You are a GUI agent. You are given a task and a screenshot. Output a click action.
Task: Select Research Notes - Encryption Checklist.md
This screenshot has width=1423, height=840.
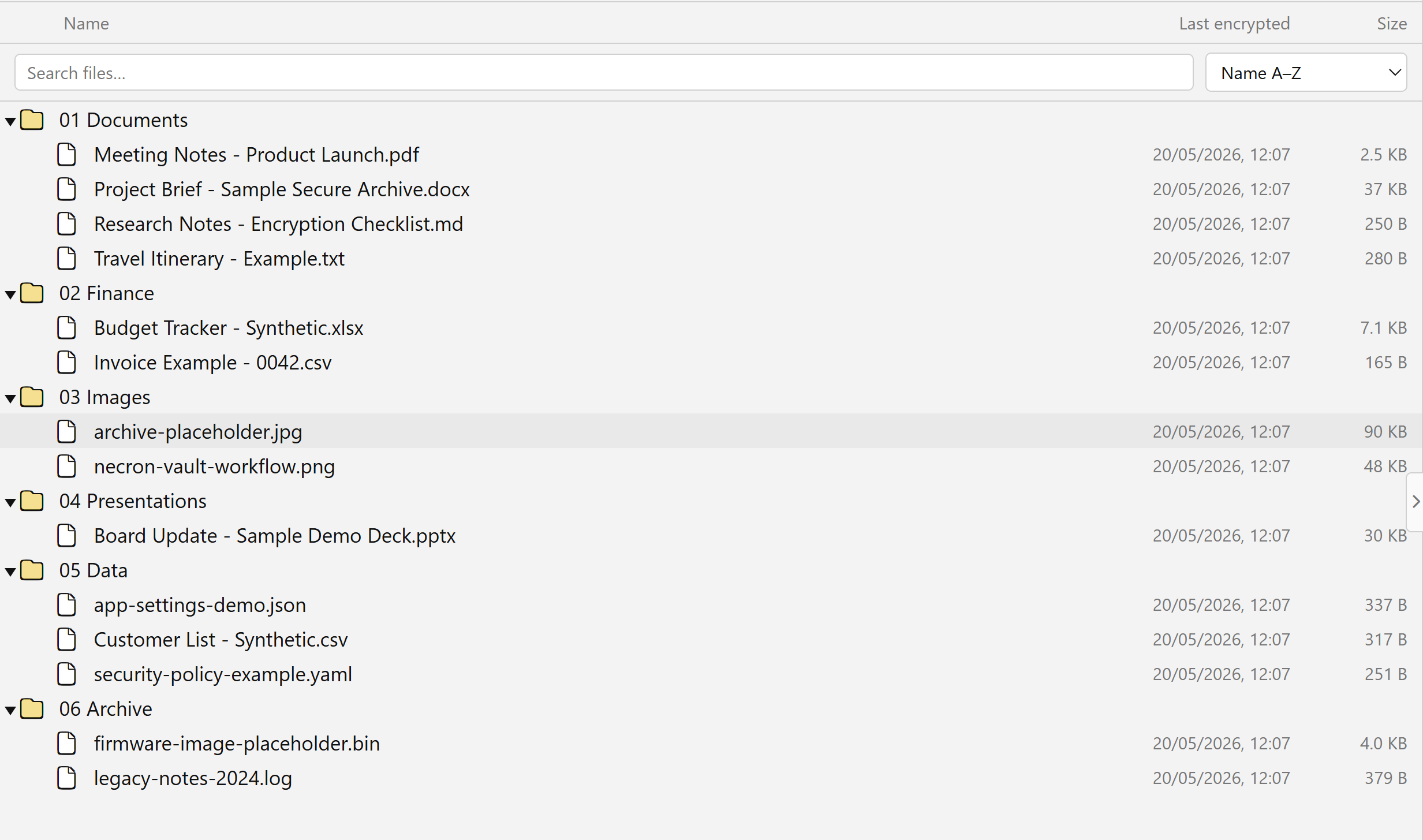tap(278, 224)
